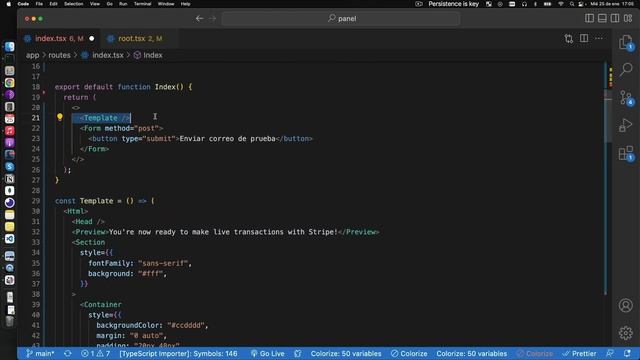Screen dimensions: 640x360
Task: Select the routes breadcrumb segment
Action: pos(60,55)
